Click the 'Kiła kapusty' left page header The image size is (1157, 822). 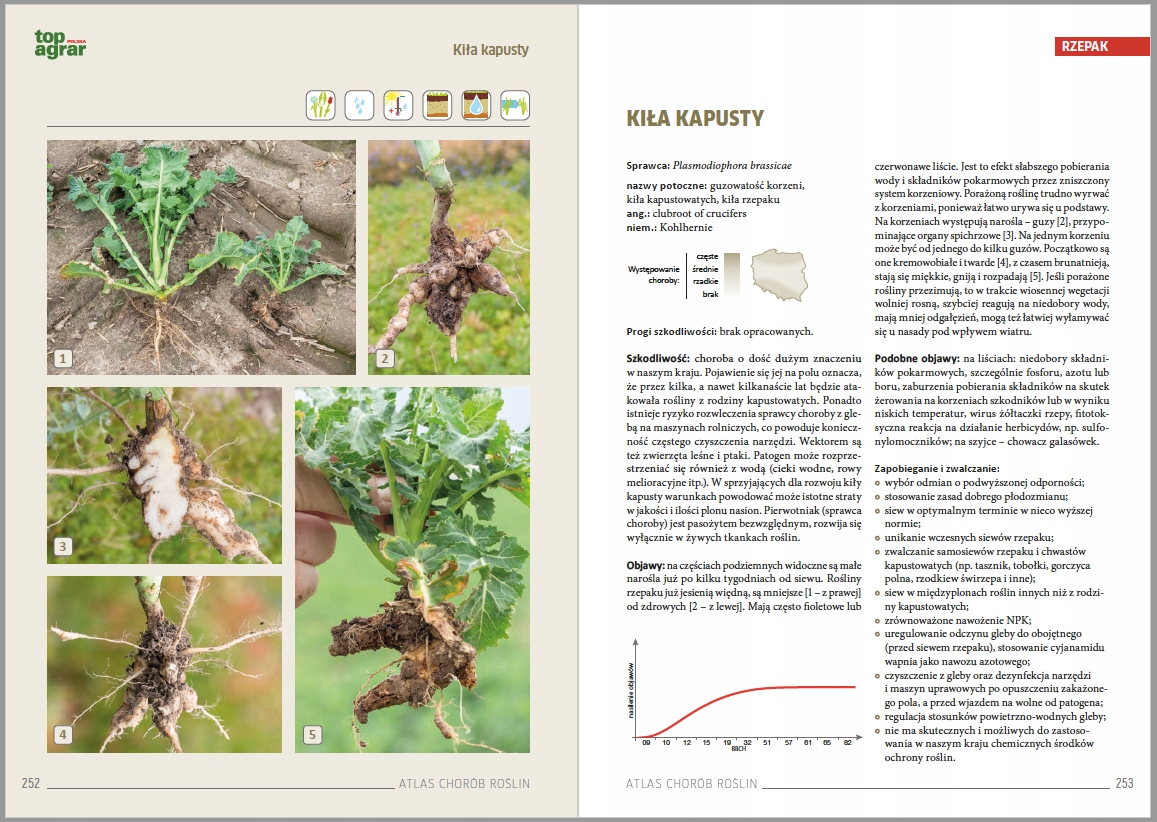coord(491,49)
